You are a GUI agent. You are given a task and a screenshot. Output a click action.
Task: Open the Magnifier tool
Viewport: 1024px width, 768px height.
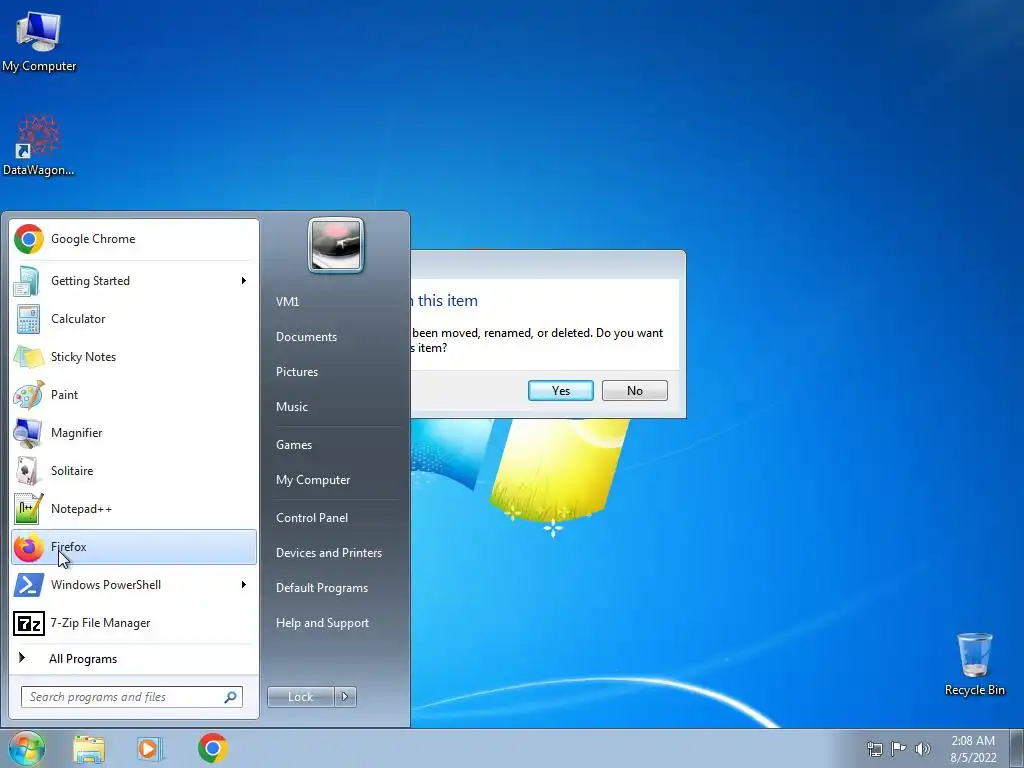pyautogui.click(x=134, y=432)
